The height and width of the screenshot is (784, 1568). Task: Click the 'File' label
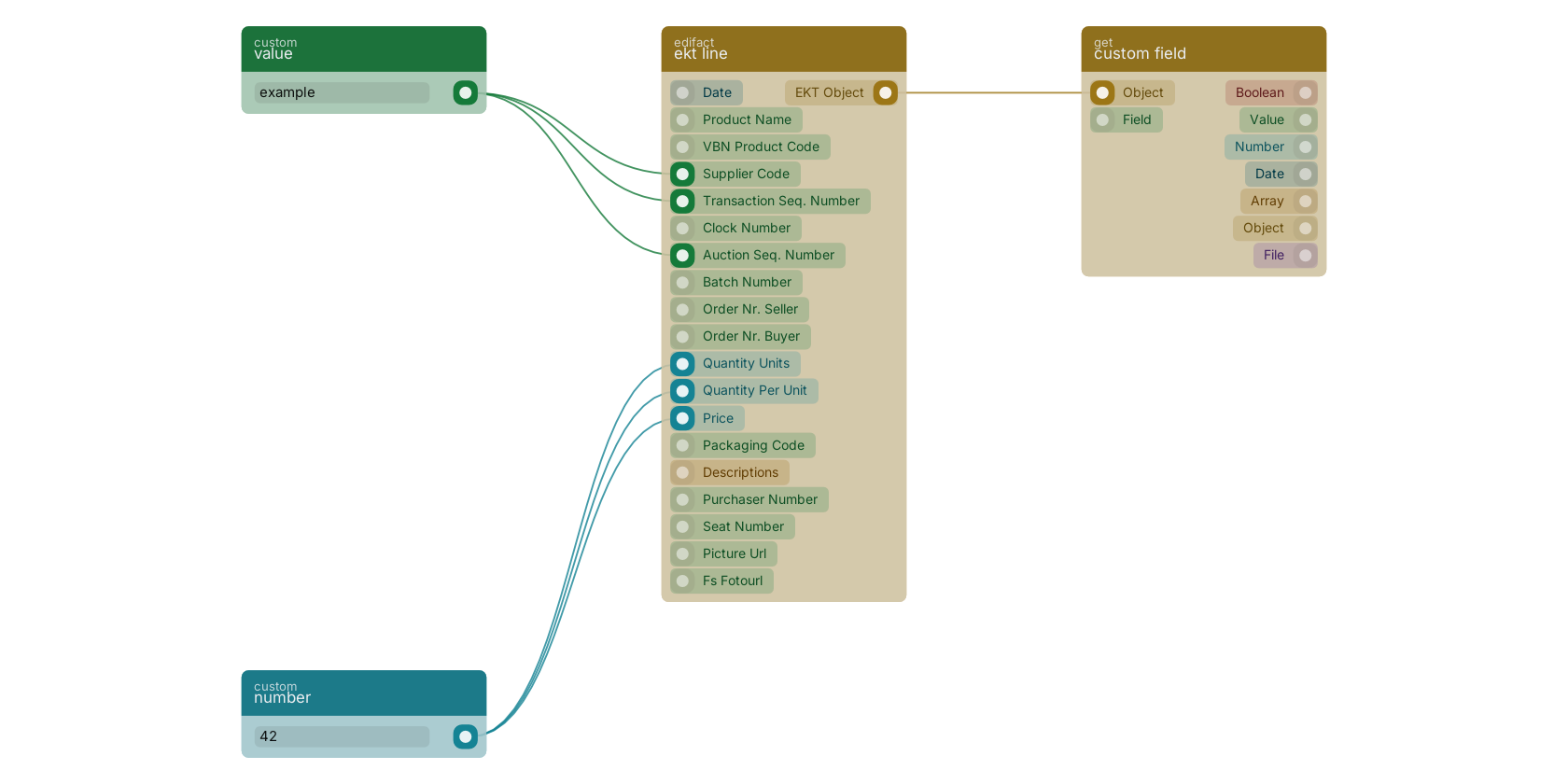[x=1274, y=255]
